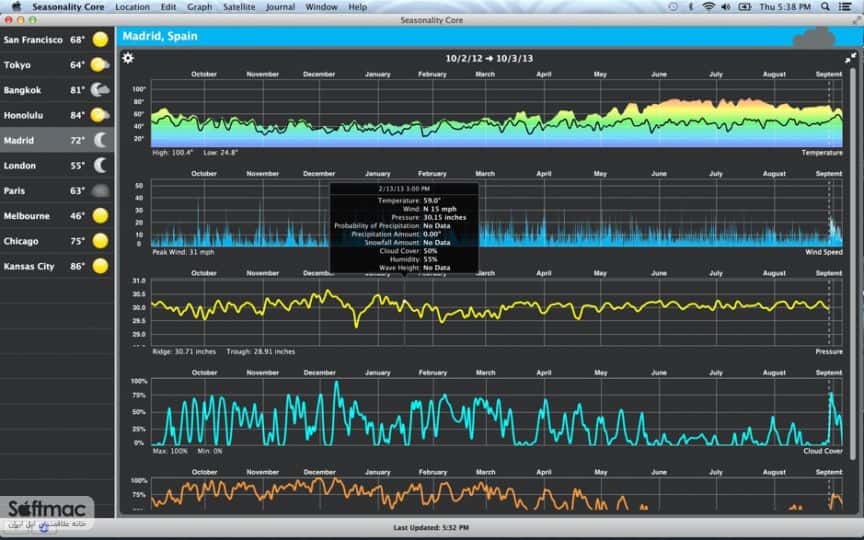This screenshot has height=540, width=864.
Task: Open the Journal menu
Action: click(x=280, y=7)
